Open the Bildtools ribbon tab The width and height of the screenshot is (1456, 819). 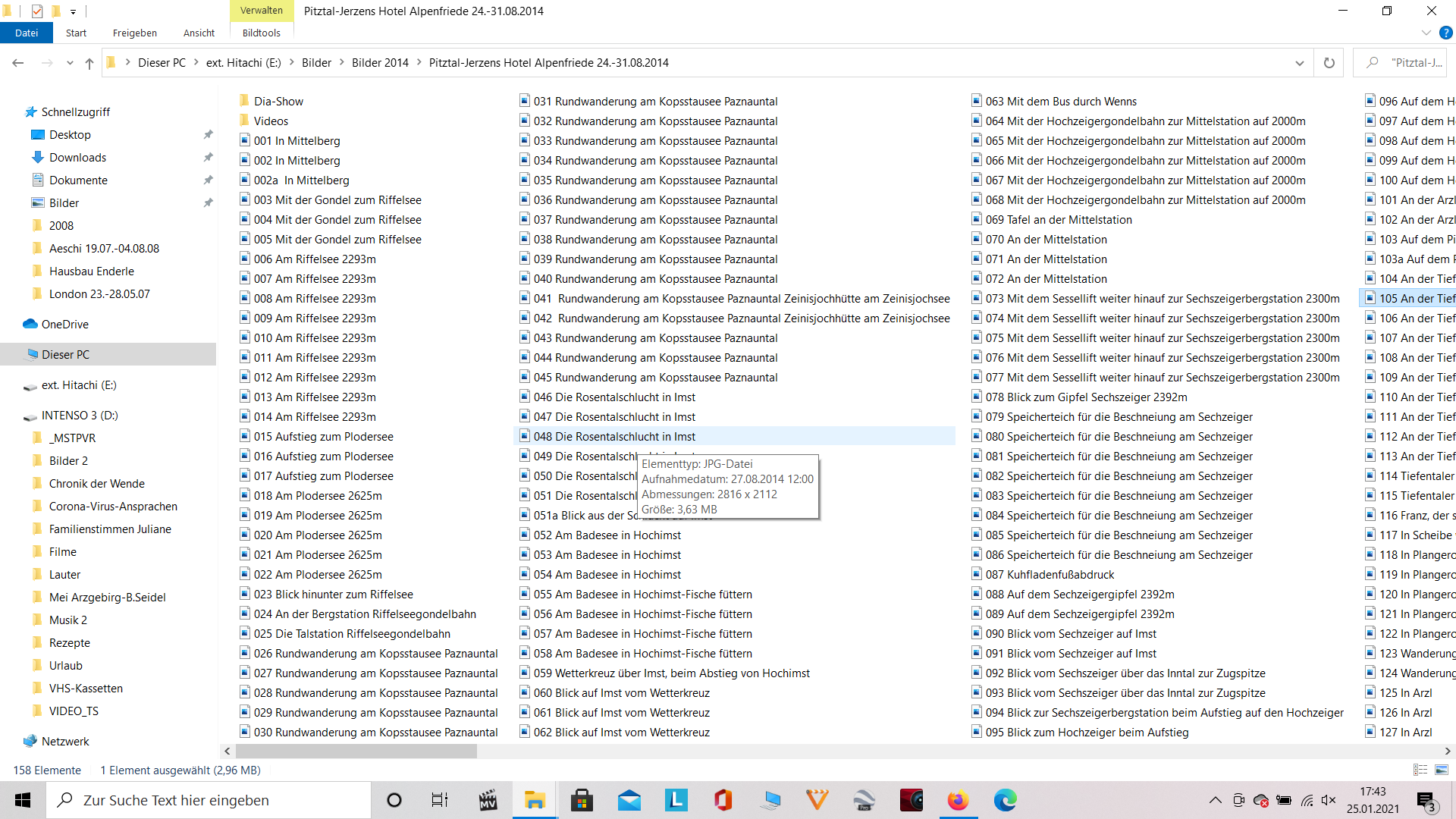click(261, 33)
